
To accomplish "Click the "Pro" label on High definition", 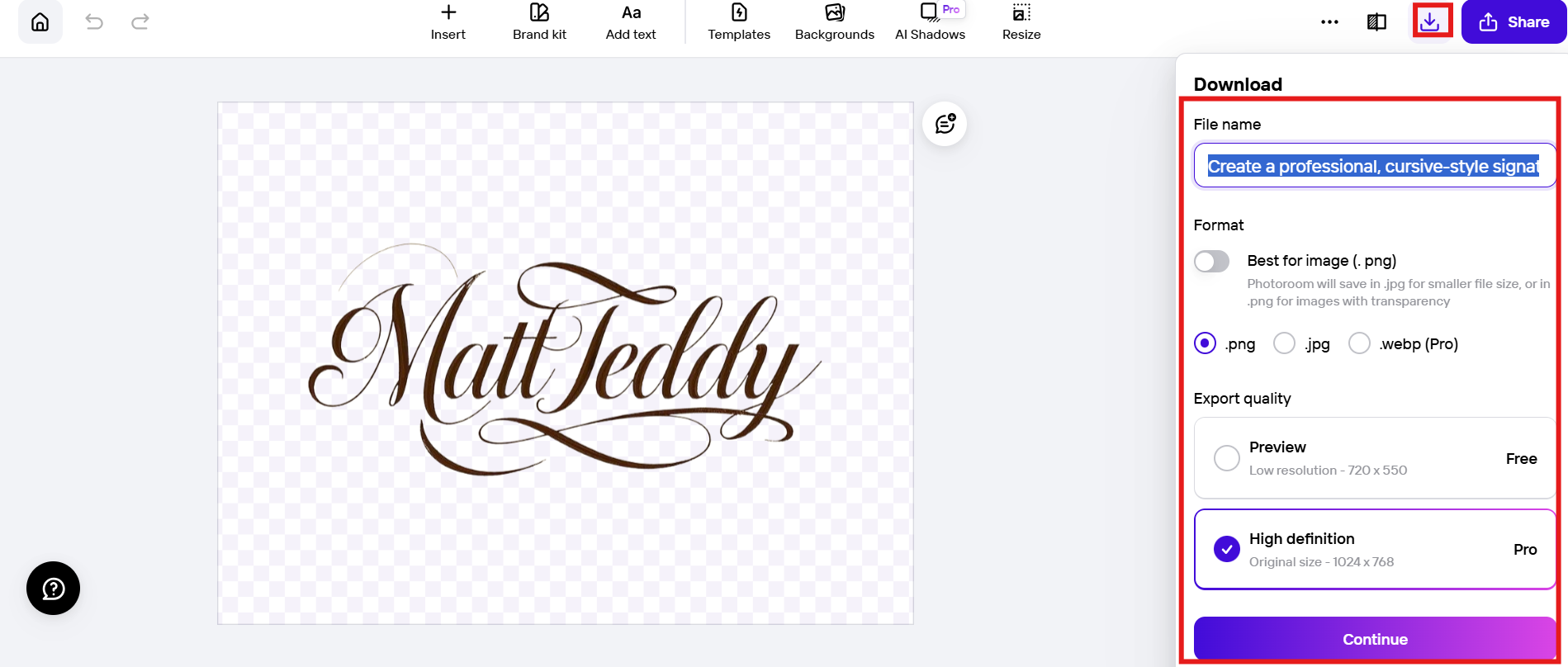I will pyautogui.click(x=1525, y=550).
